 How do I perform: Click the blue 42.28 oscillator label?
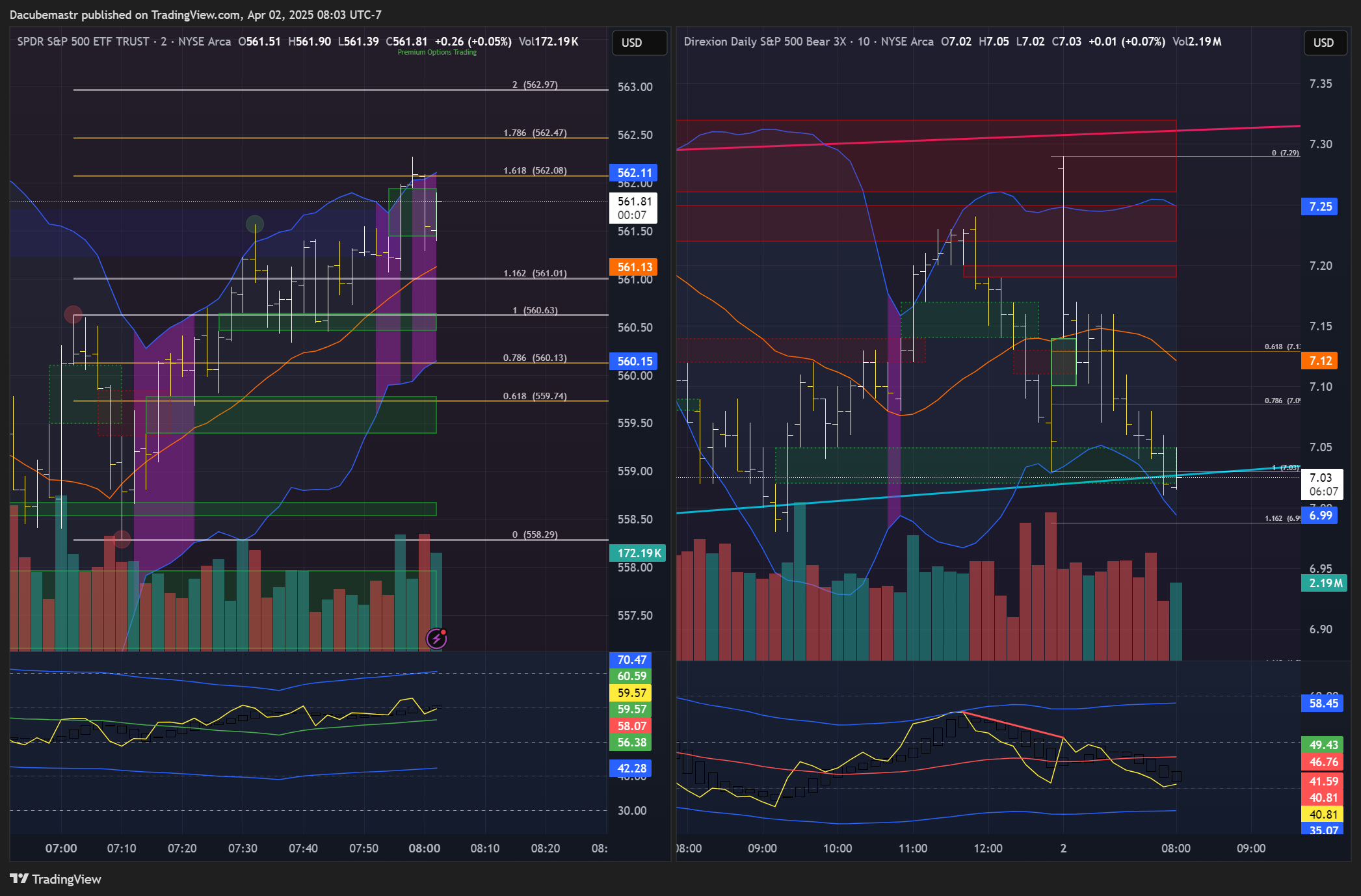coord(631,768)
